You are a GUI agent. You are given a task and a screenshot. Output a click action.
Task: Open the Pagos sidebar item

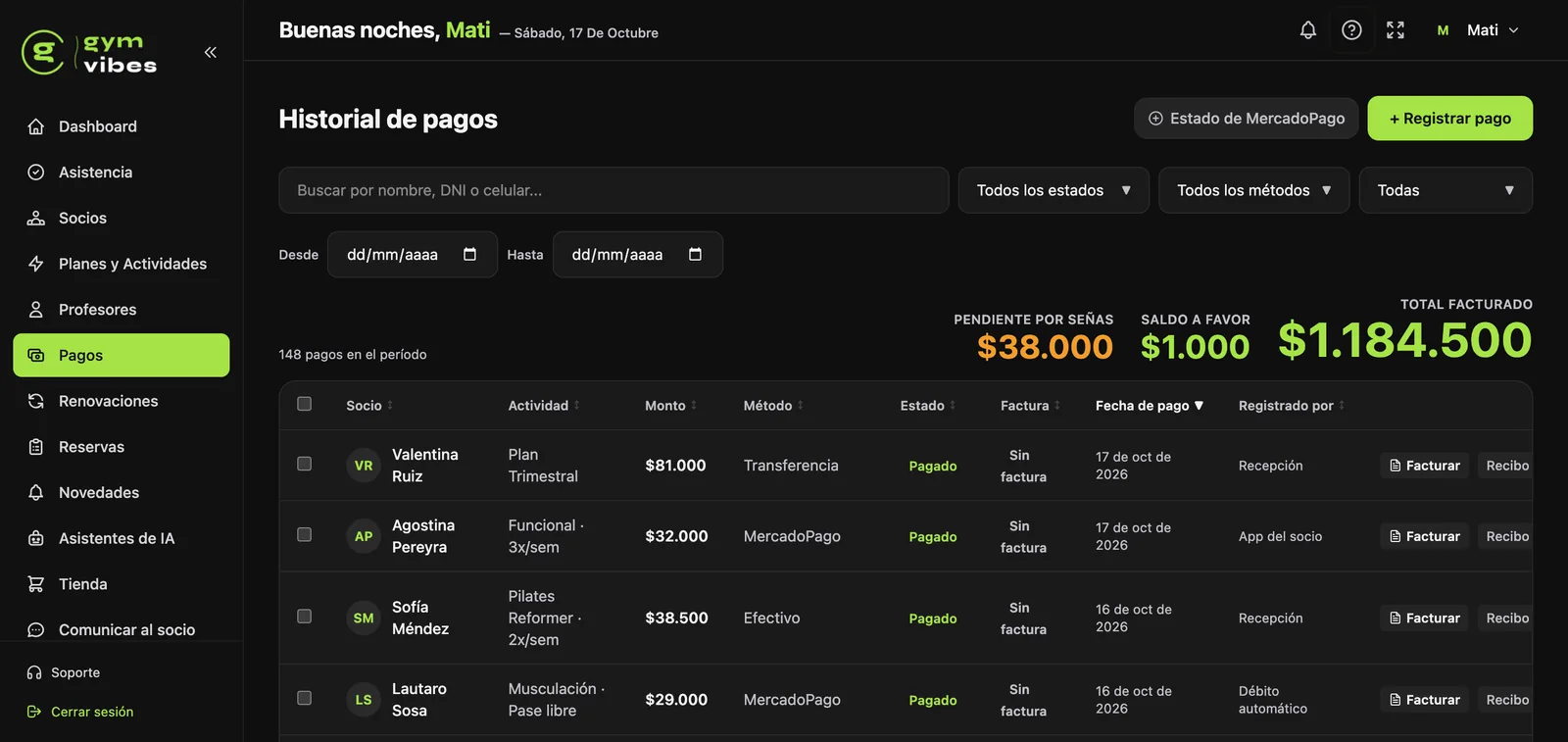tap(122, 355)
